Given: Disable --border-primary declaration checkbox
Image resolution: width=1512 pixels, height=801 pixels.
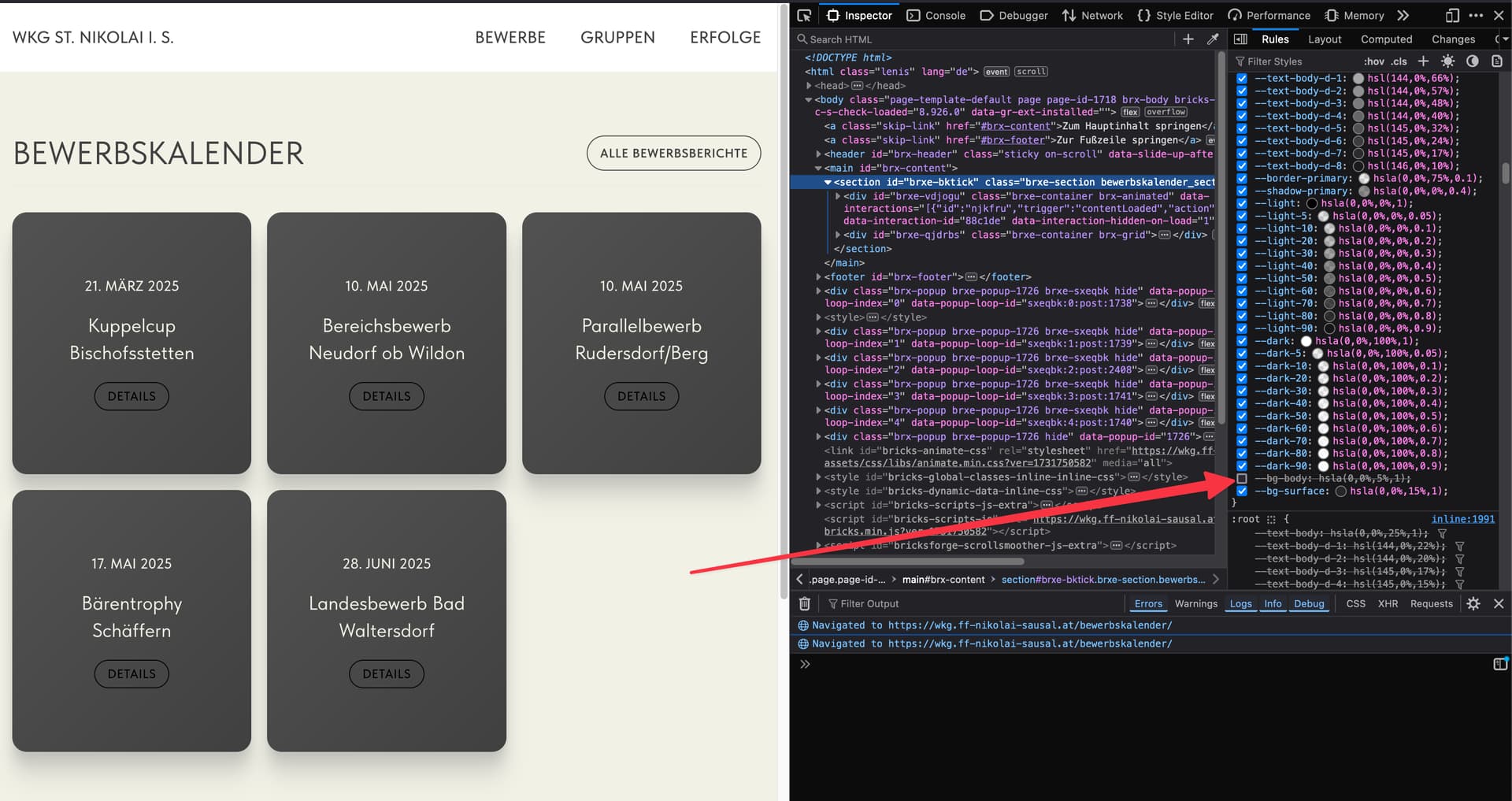Looking at the screenshot, I should pos(1242,179).
